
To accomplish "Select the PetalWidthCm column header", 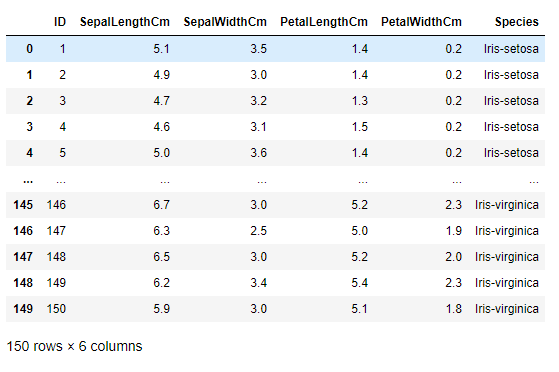I will click(421, 22).
